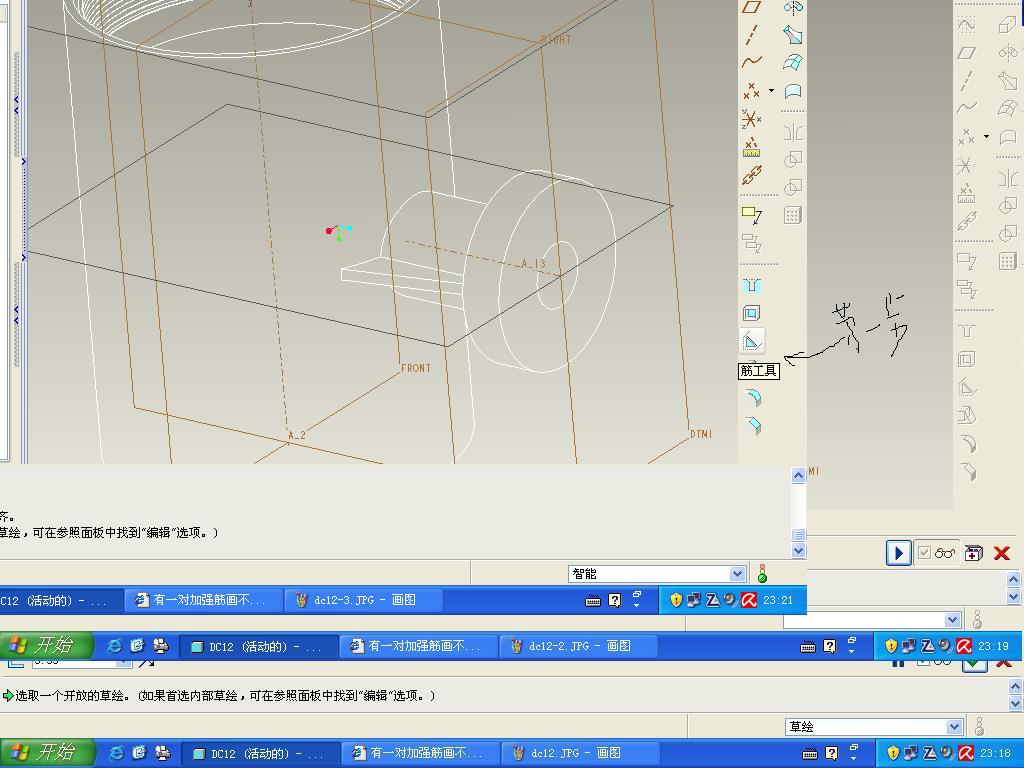This screenshot has width=1024, height=768.
Task: Open DC12 (活动的) window in 23:18 taskbar
Action: tap(260, 753)
